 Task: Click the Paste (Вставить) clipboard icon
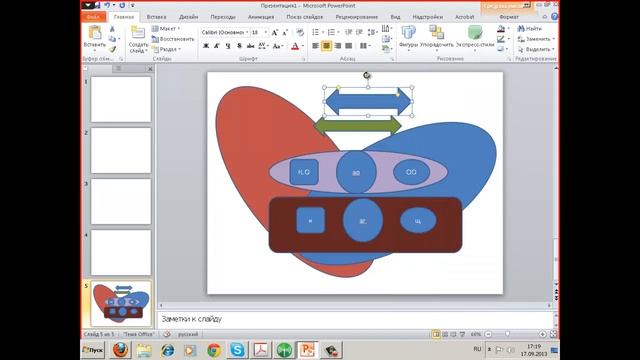click(x=95, y=32)
